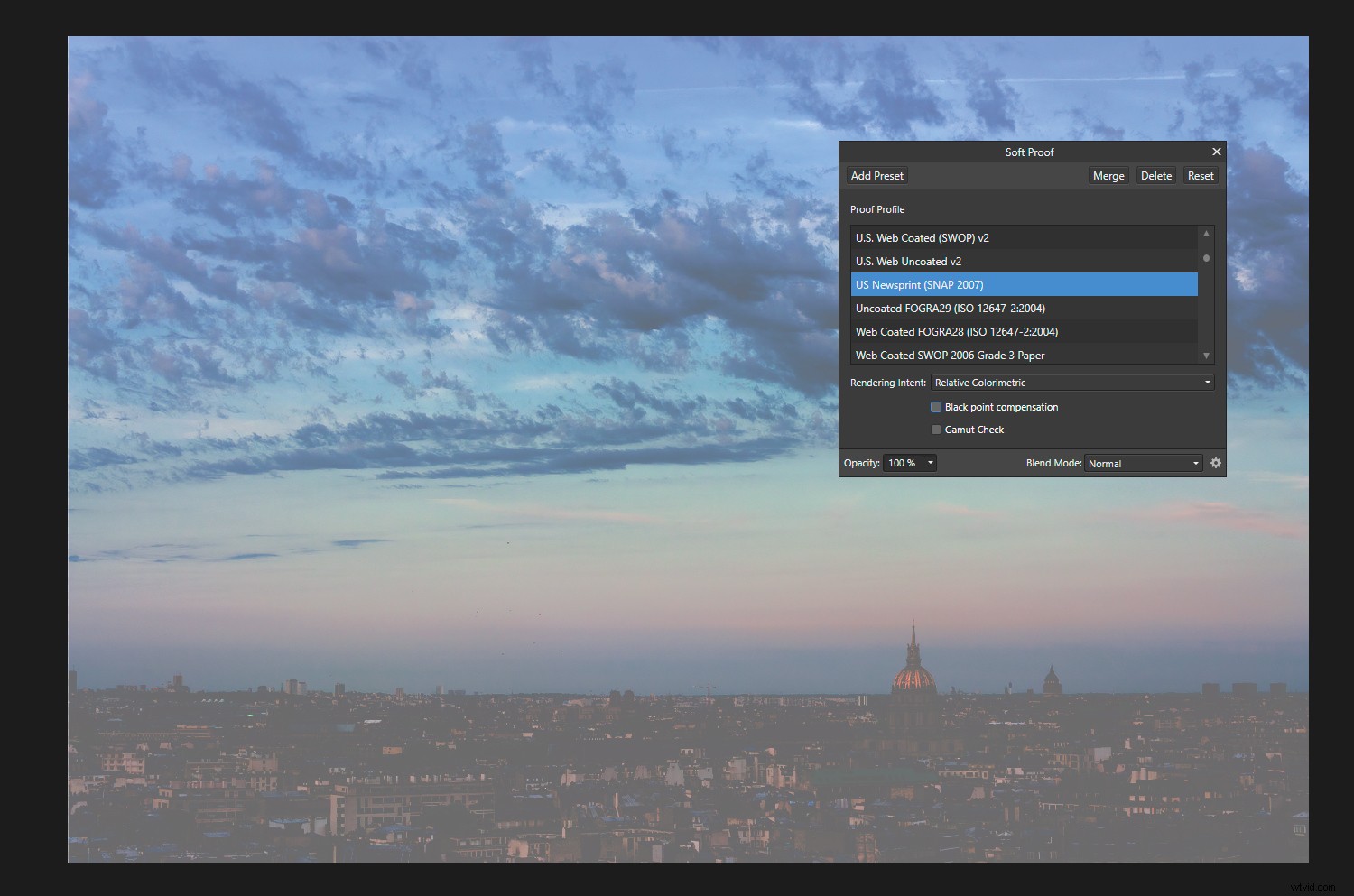Image resolution: width=1354 pixels, height=896 pixels.
Task: Open the Rendering Intent dropdown
Action: (x=1071, y=382)
